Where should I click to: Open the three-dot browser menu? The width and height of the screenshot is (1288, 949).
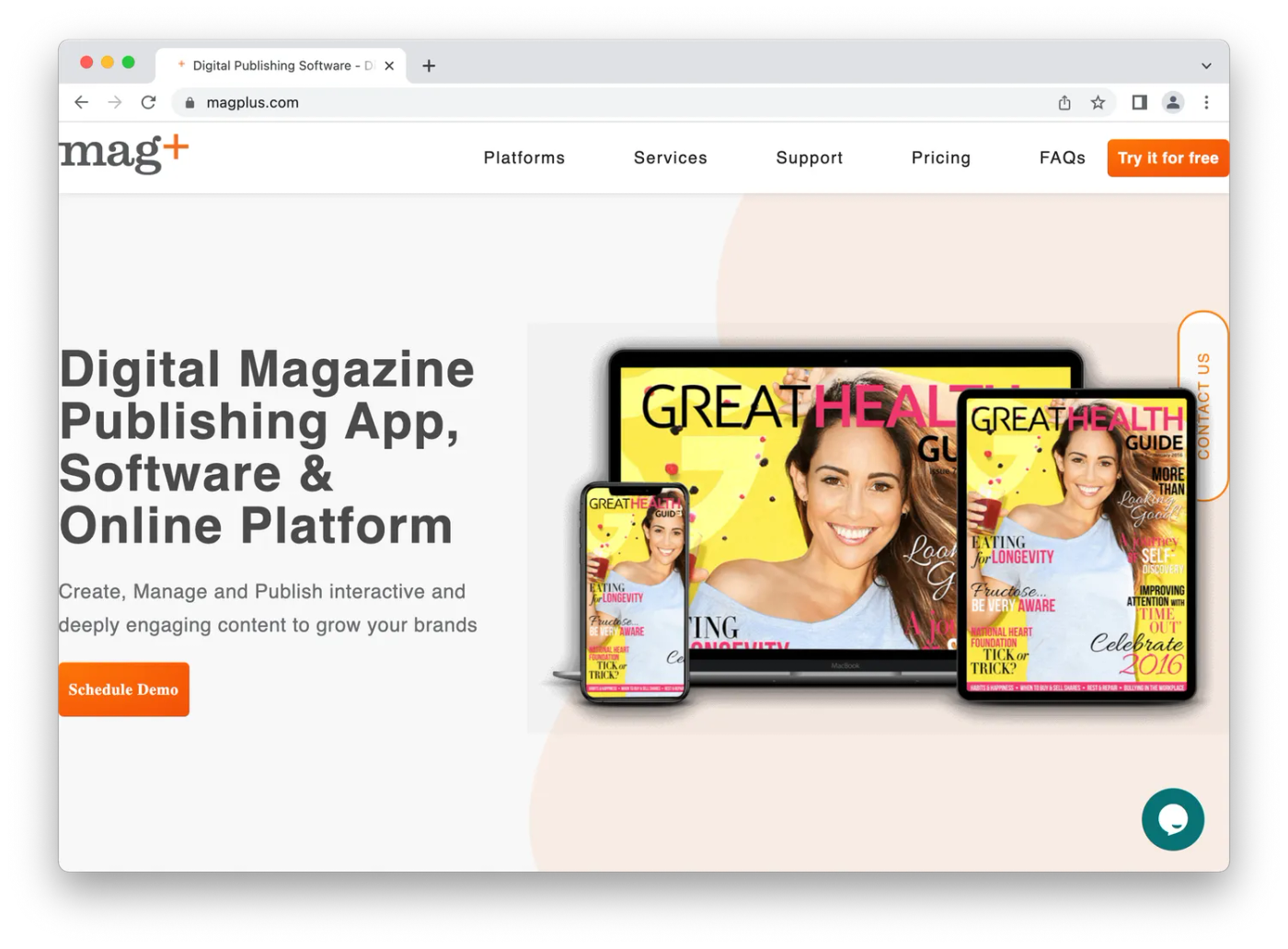(1206, 102)
